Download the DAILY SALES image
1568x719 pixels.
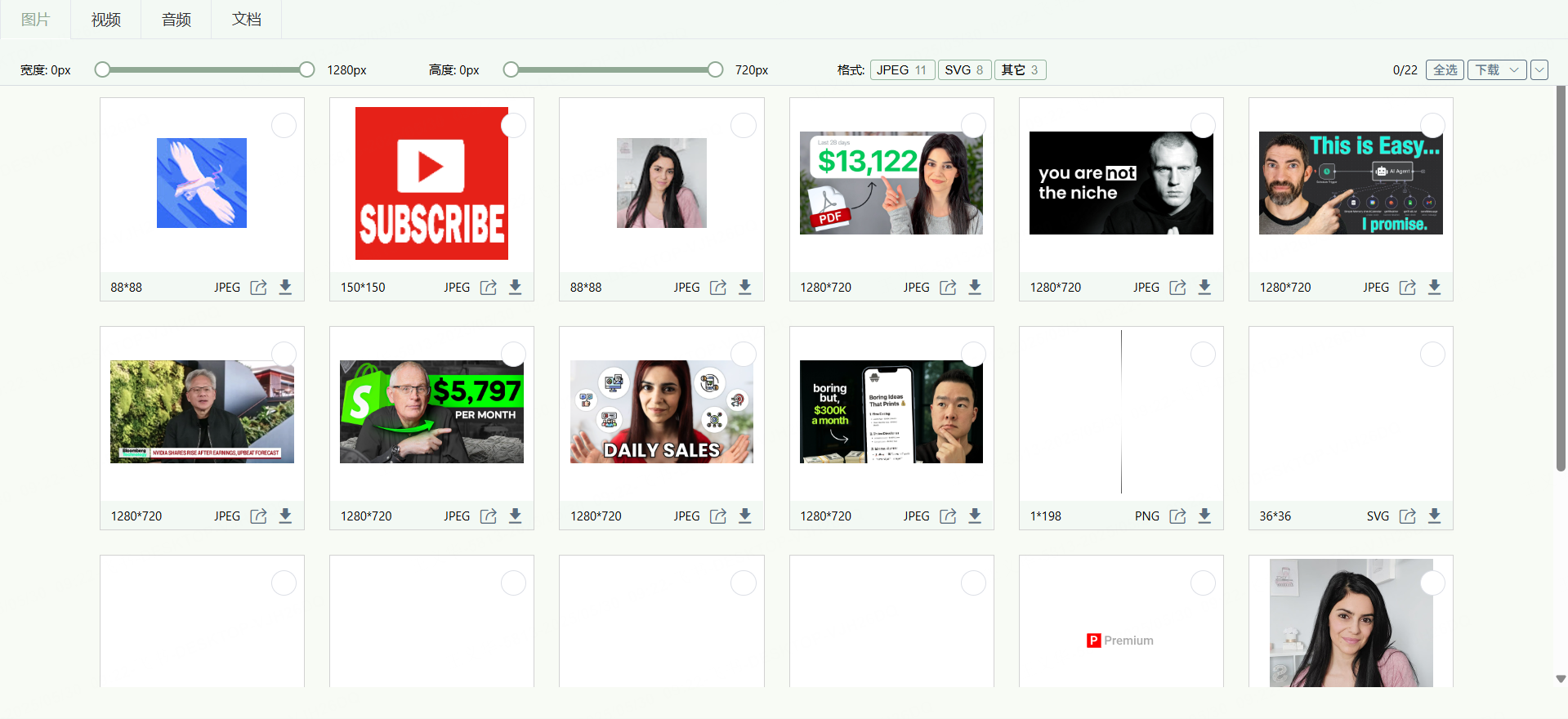[x=744, y=516]
